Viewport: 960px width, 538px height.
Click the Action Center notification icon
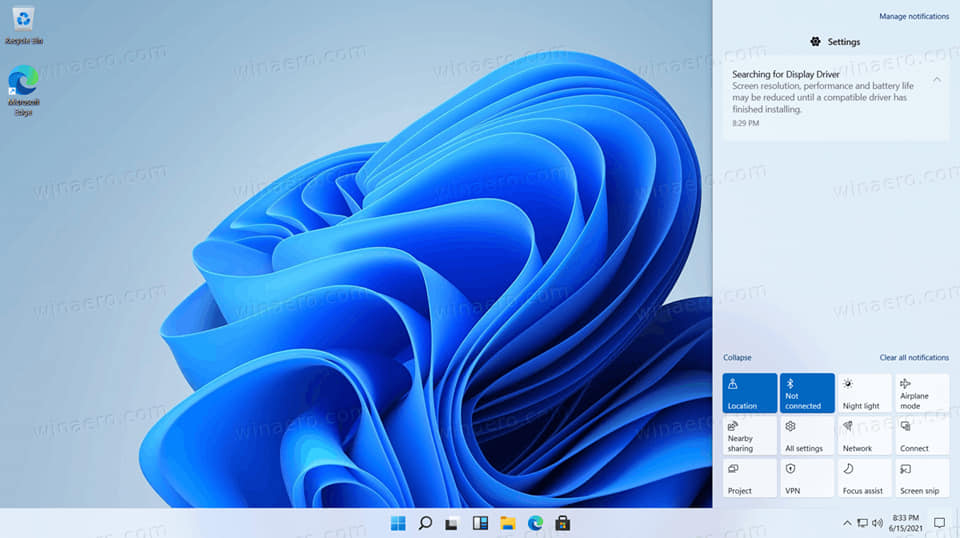coord(939,523)
